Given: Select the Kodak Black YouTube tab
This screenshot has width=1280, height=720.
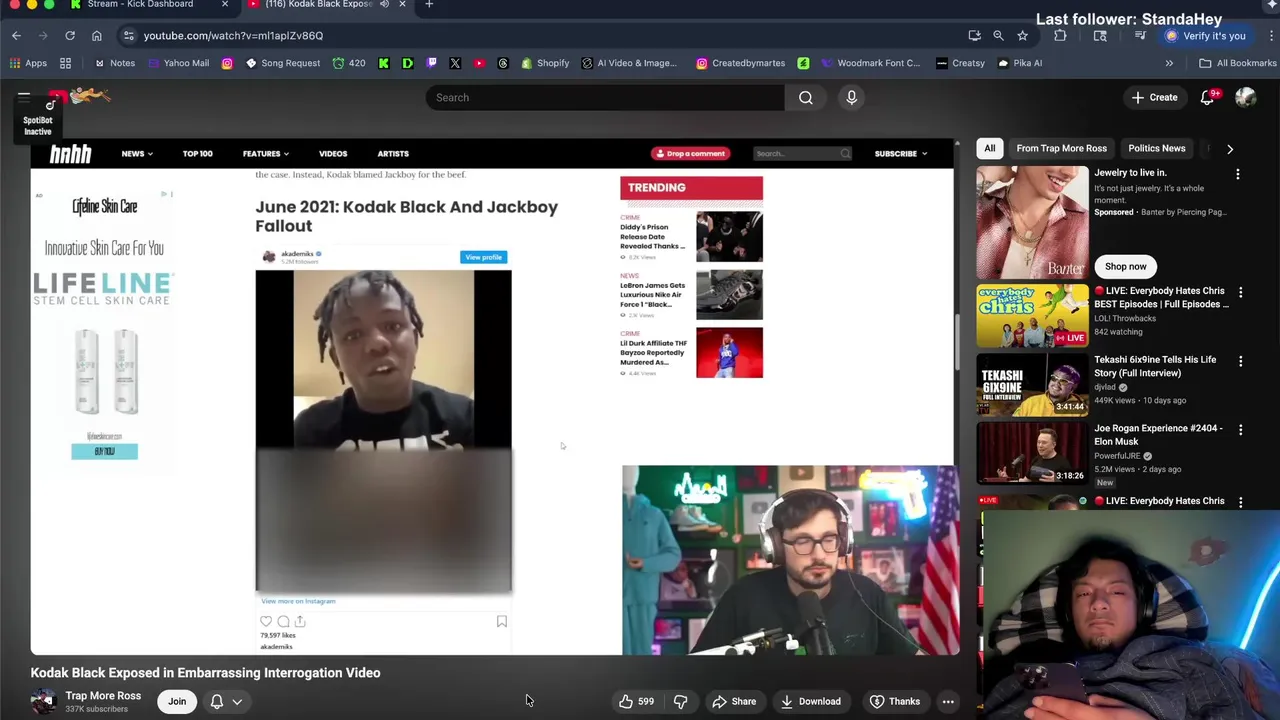Looking at the screenshot, I should point(318,5).
